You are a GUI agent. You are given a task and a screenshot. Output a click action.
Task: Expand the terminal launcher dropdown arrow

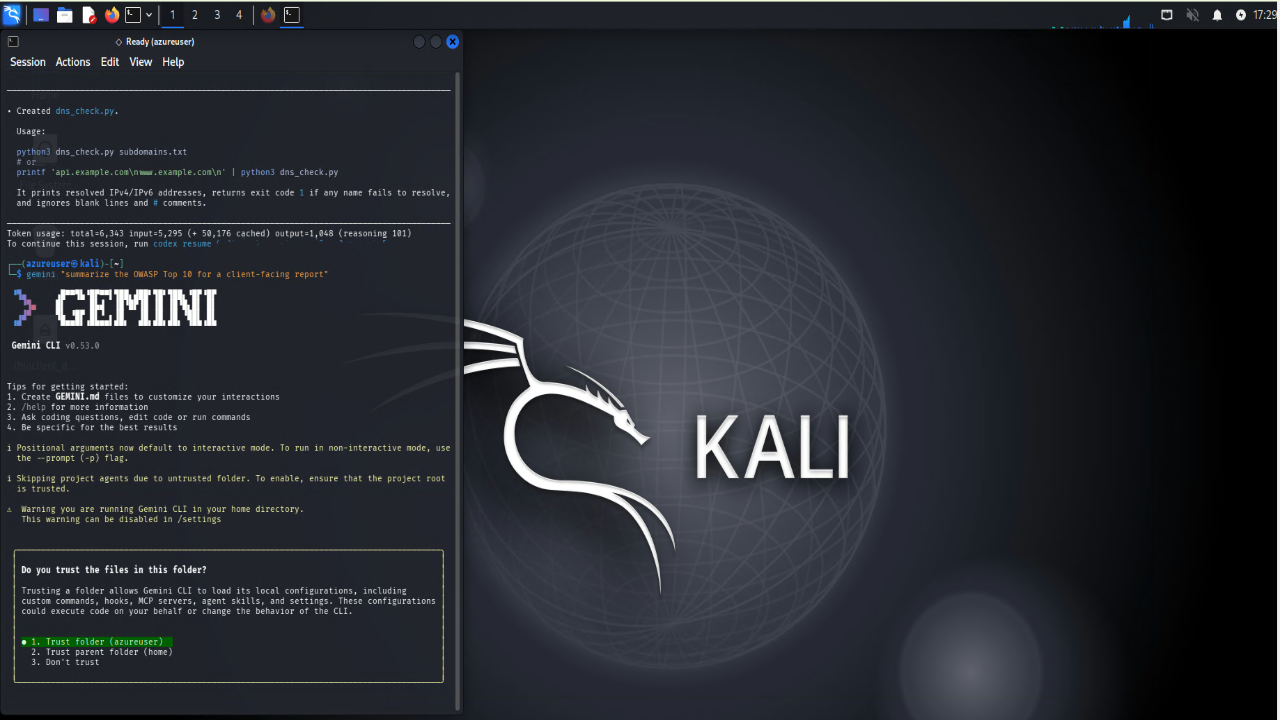pos(149,15)
